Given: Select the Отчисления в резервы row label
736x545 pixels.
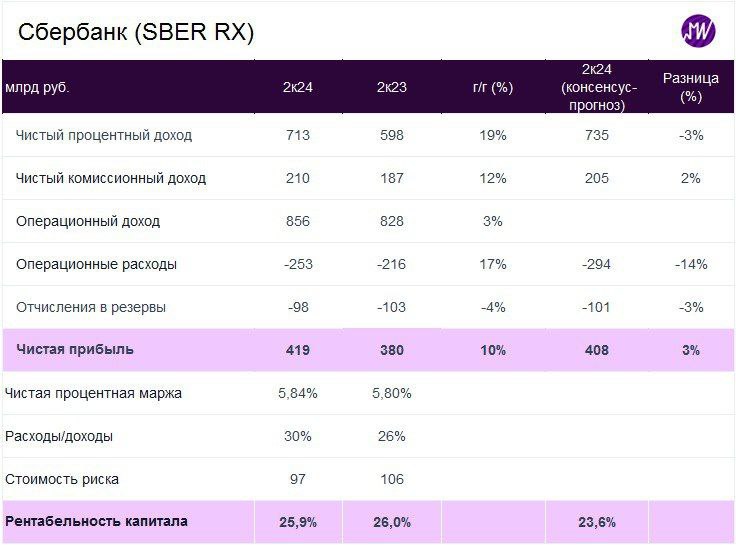Looking at the screenshot, I should 91,307.
